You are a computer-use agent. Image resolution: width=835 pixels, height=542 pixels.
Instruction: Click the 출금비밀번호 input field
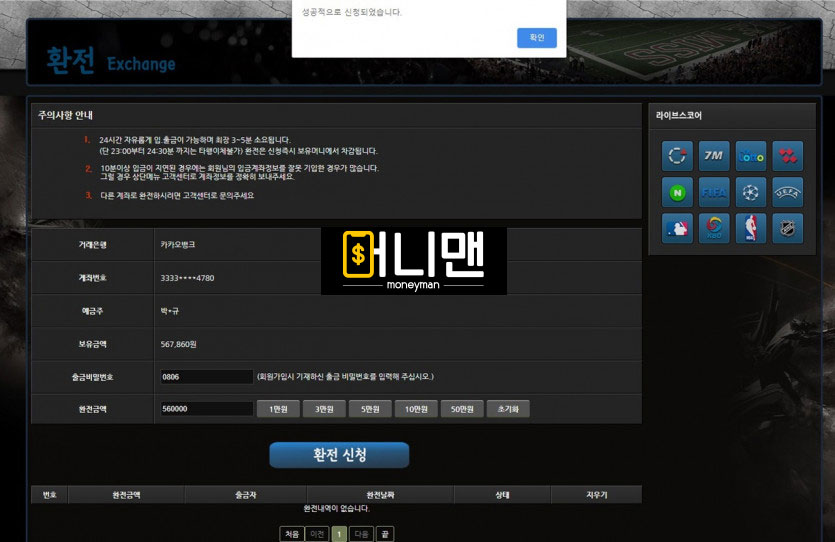(x=206, y=377)
